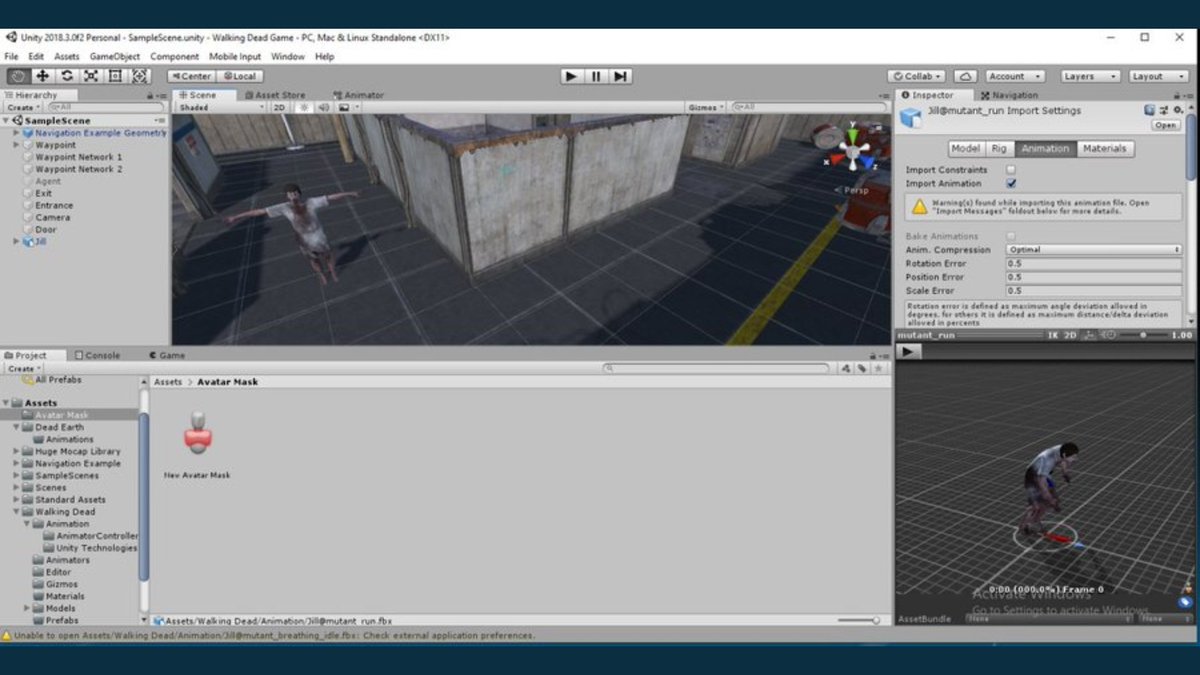Switch to the Game tab

pyautogui.click(x=166, y=355)
